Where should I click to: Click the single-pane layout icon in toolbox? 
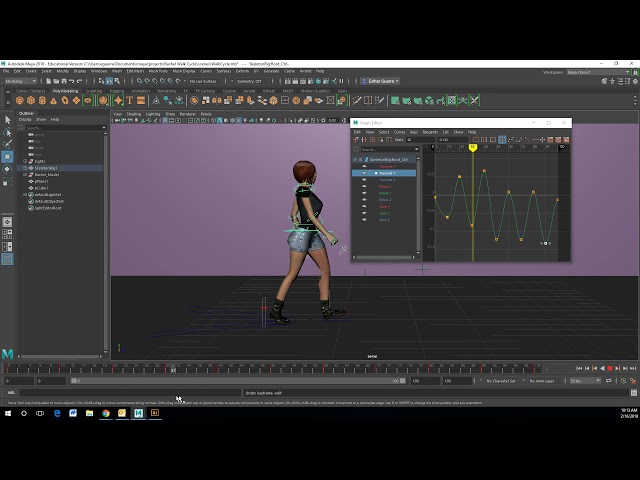tap(7, 222)
